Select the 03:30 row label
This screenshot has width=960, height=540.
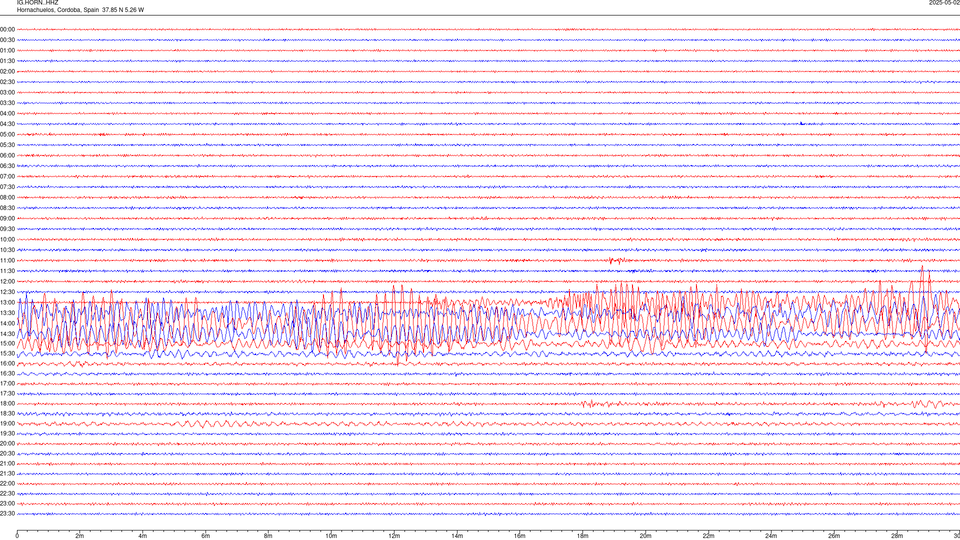(x=7, y=103)
